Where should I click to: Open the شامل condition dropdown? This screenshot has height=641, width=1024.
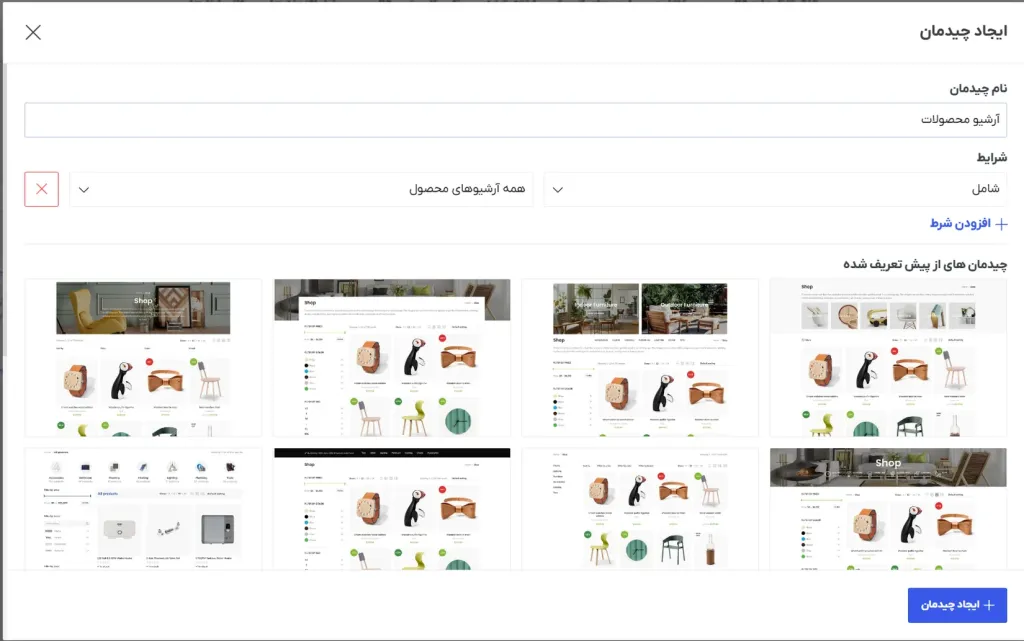[x=775, y=189]
